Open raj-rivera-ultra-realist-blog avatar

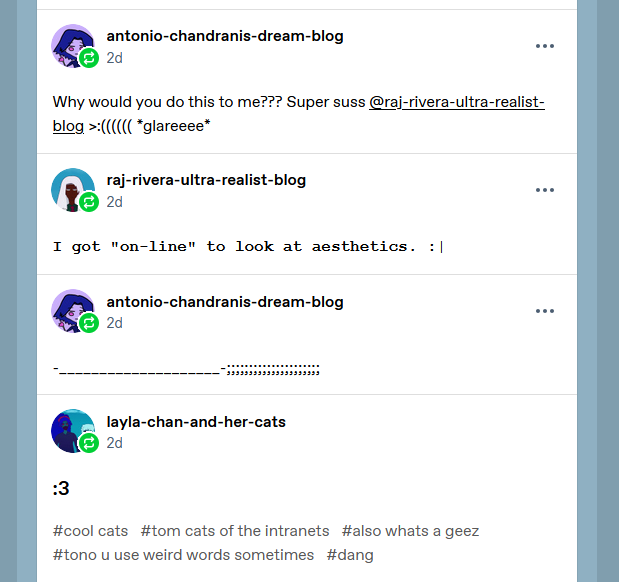tap(73, 190)
